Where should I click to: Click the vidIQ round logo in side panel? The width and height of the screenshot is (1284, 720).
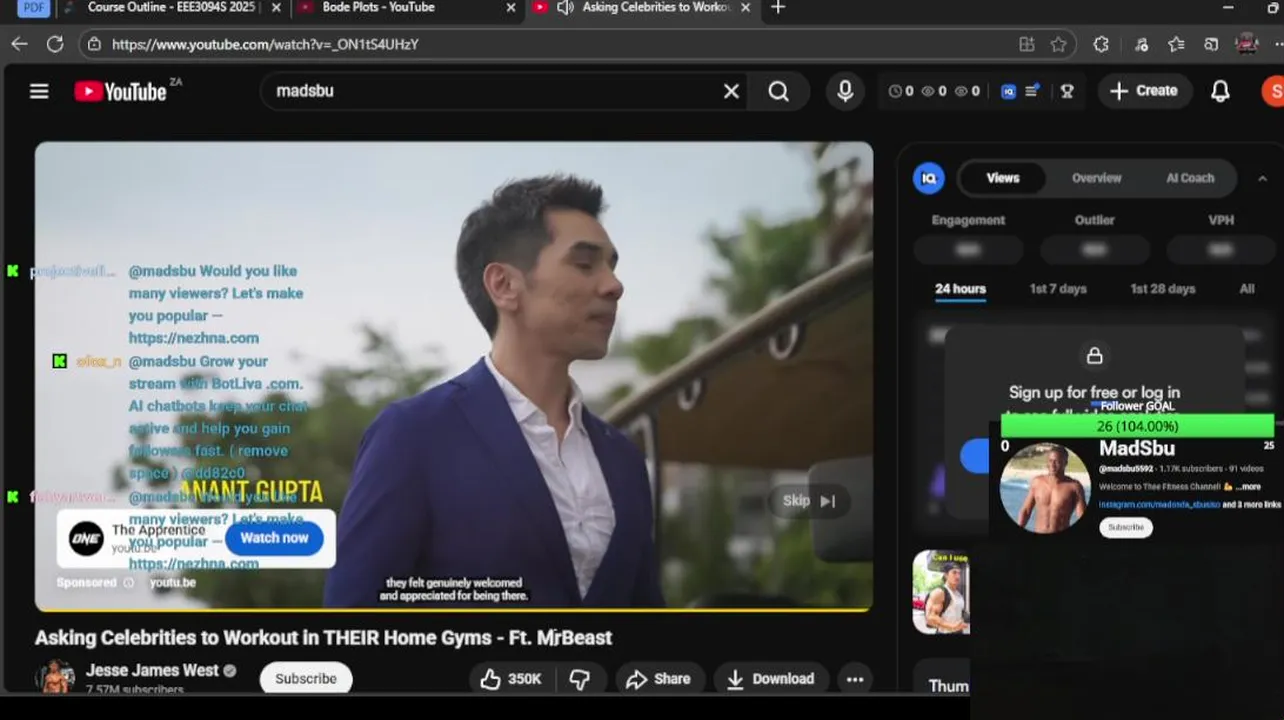click(x=929, y=178)
